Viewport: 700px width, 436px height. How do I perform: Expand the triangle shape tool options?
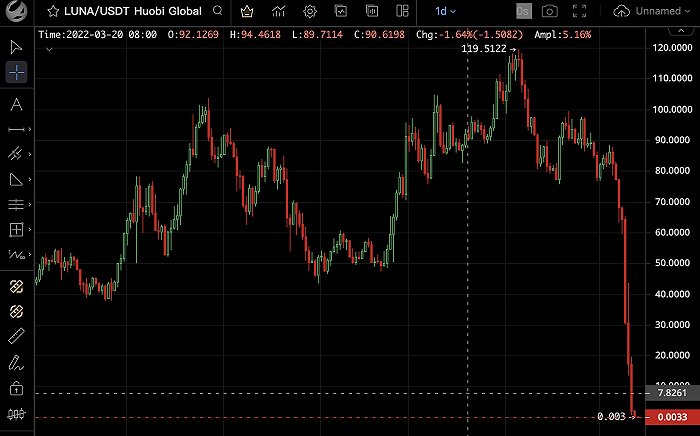point(30,179)
